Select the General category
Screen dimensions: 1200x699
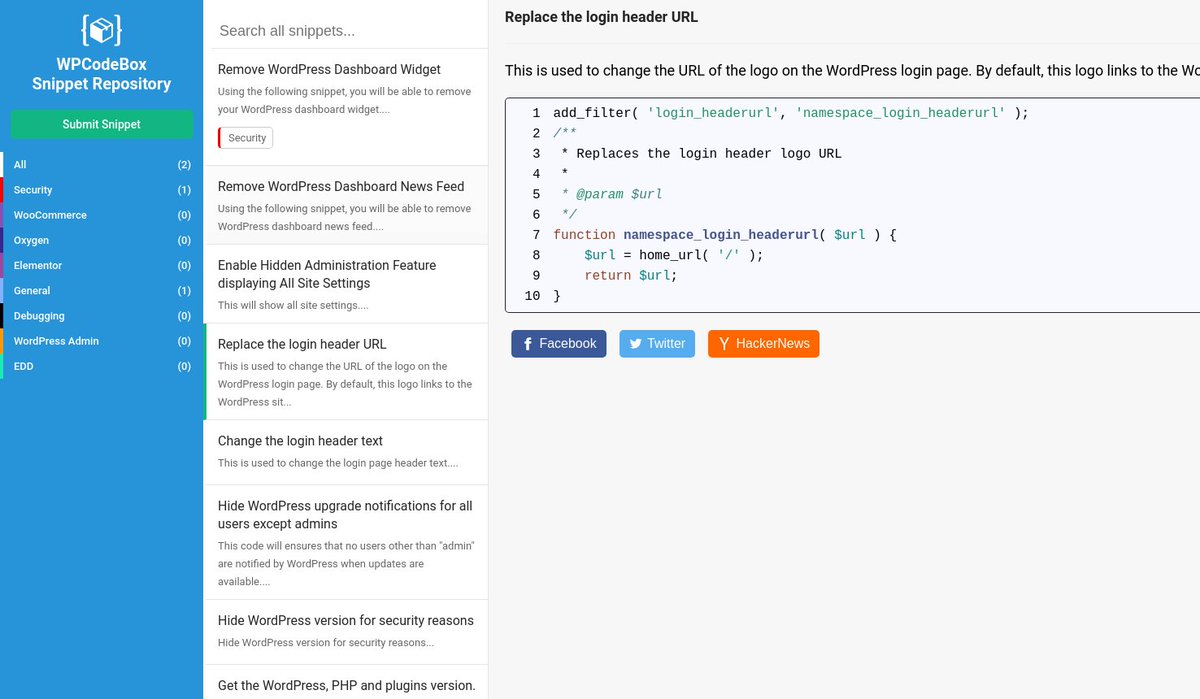[101, 291]
